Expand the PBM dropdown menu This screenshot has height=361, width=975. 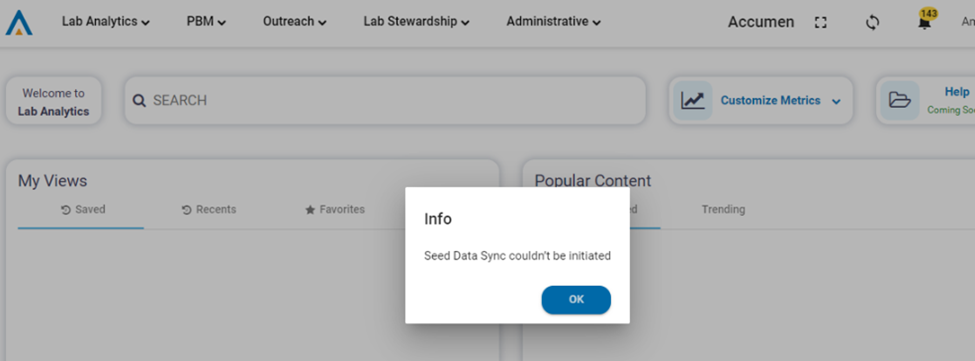pyautogui.click(x=206, y=22)
